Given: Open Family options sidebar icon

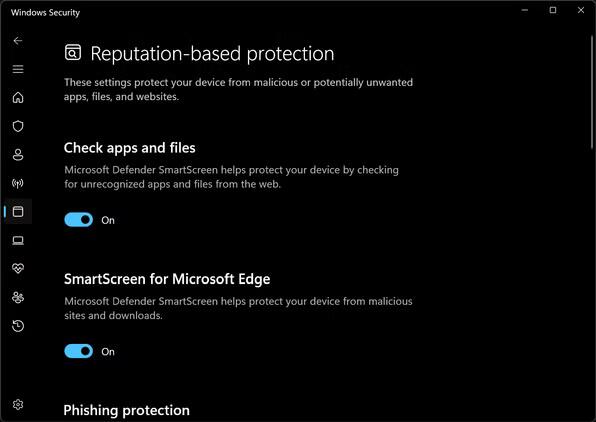Looking at the screenshot, I should pyautogui.click(x=18, y=297).
